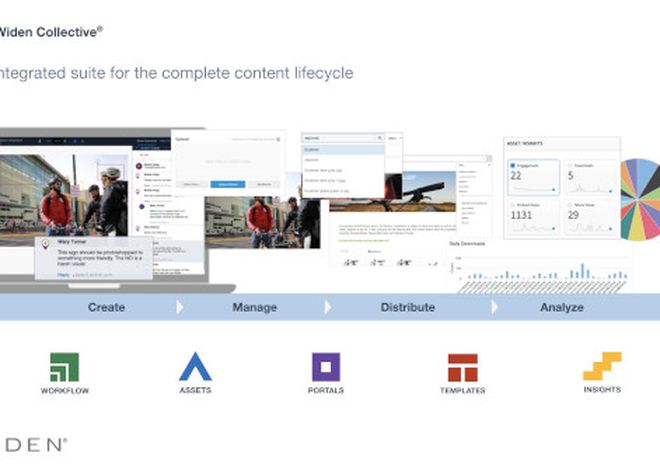
Task: Click the ASSETS caption text
Action: pos(195,390)
